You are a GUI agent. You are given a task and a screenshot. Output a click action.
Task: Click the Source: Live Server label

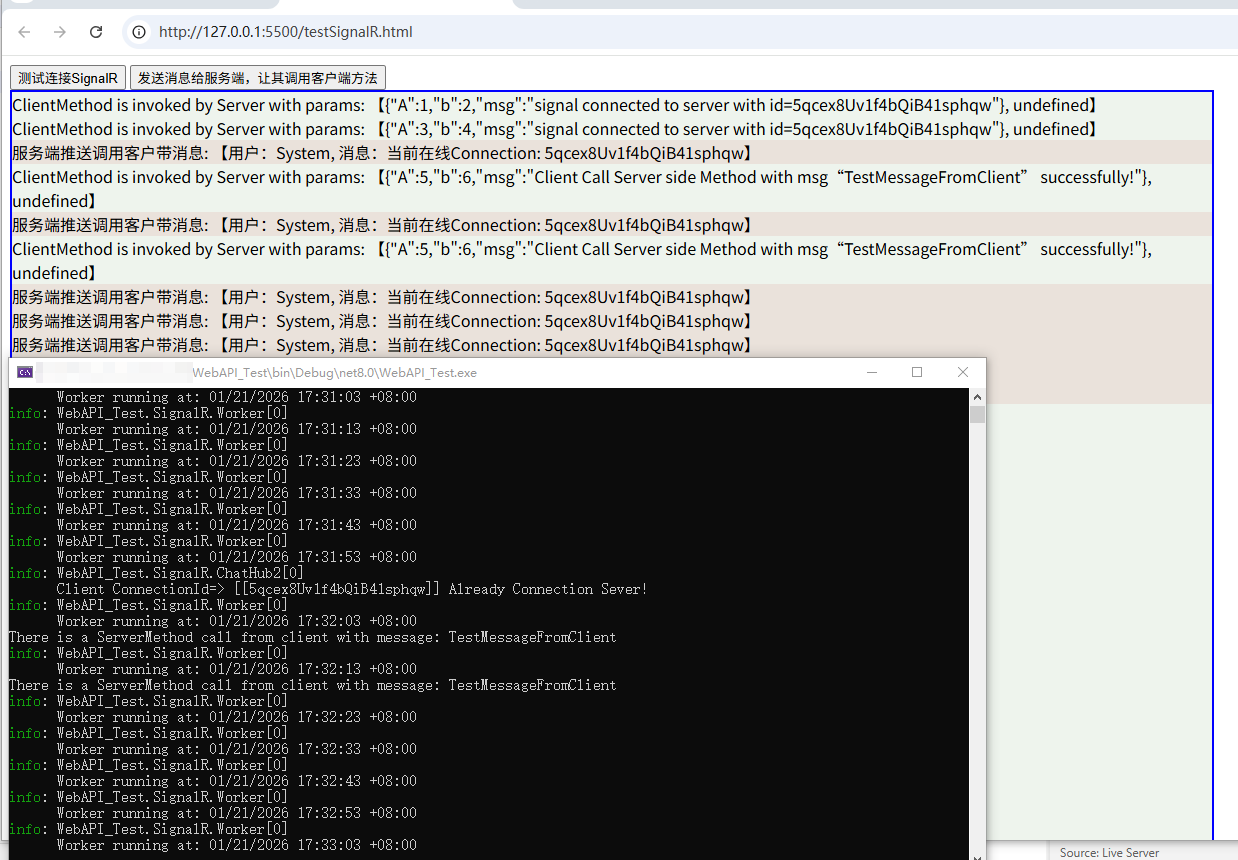pos(1109,853)
